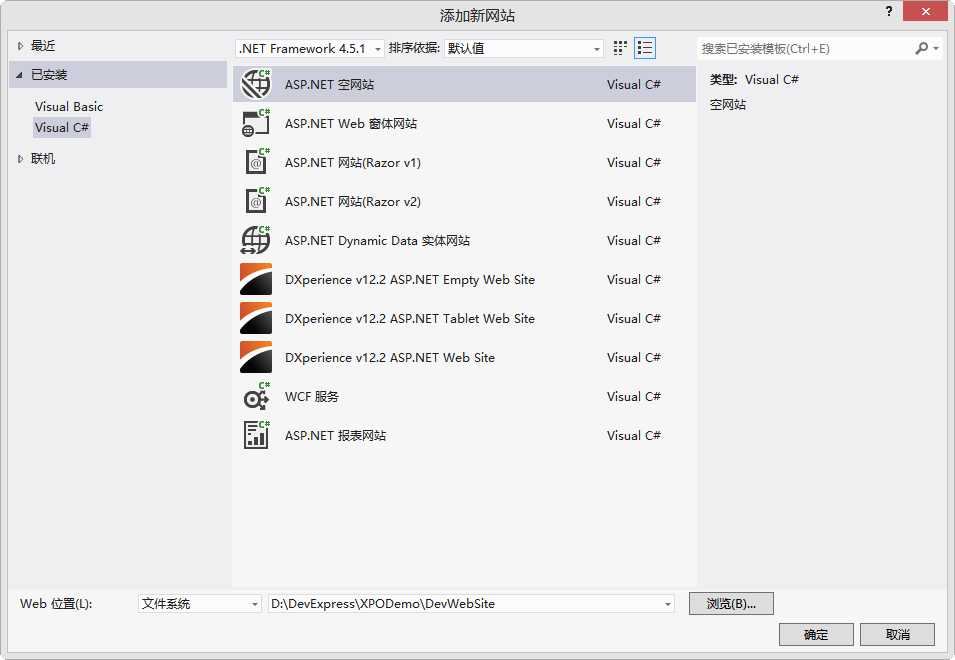
Task: Click the 浏览(B)... button
Action: tap(731, 603)
